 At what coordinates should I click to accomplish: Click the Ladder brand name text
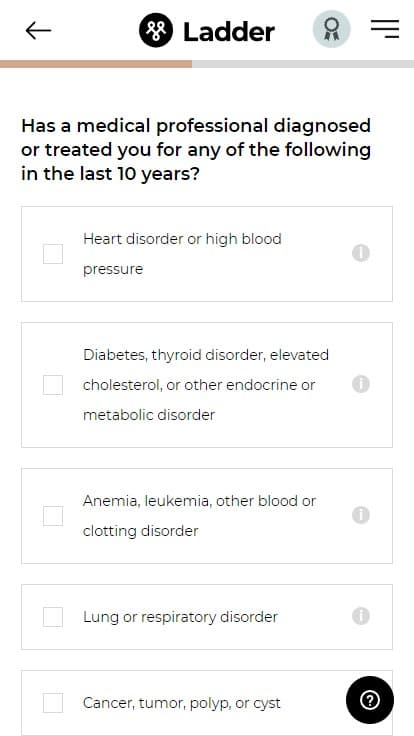click(x=229, y=32)
